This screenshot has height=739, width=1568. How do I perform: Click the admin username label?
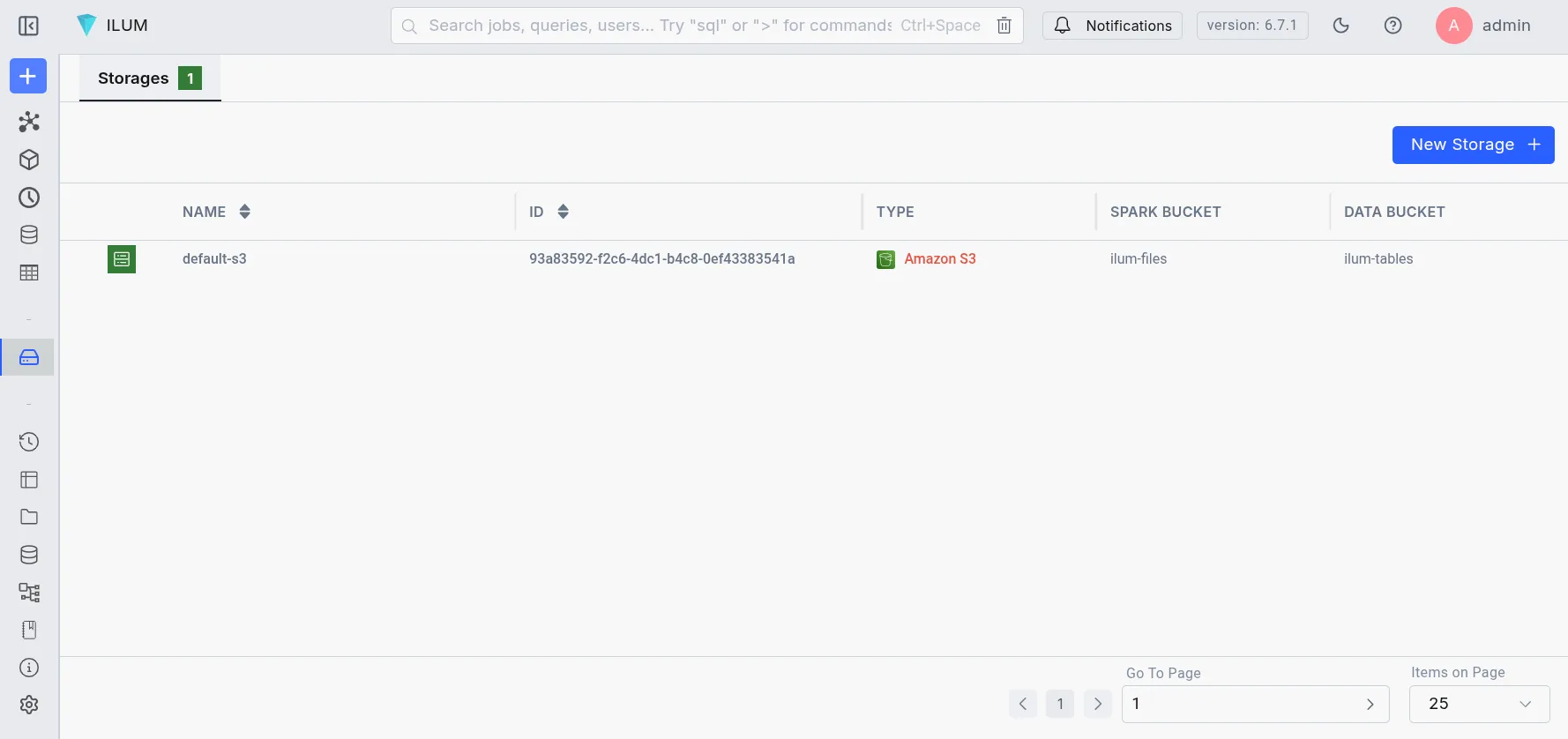(x=1506, y=26)
